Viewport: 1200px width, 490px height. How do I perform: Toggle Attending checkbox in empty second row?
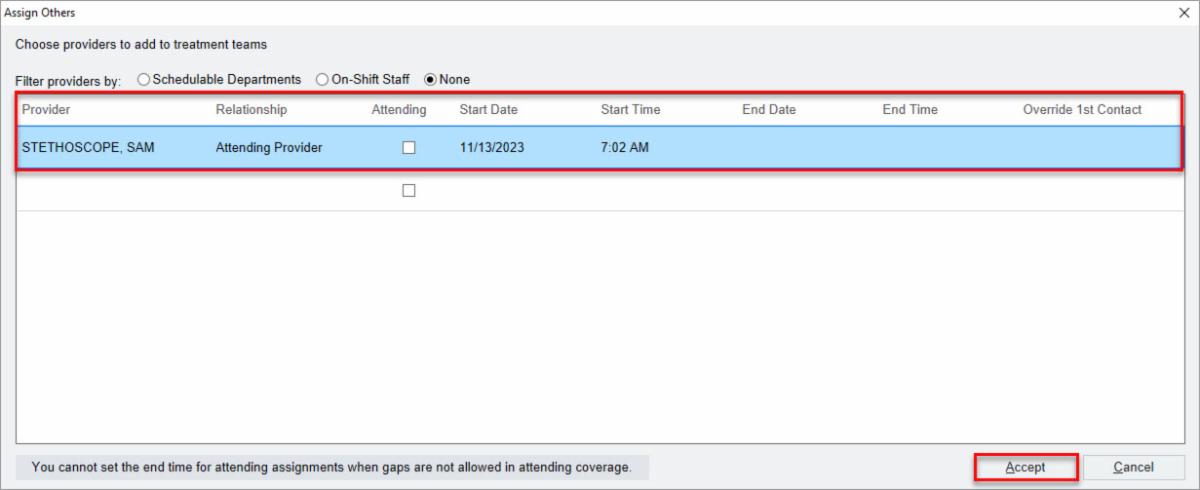(408, 191)
